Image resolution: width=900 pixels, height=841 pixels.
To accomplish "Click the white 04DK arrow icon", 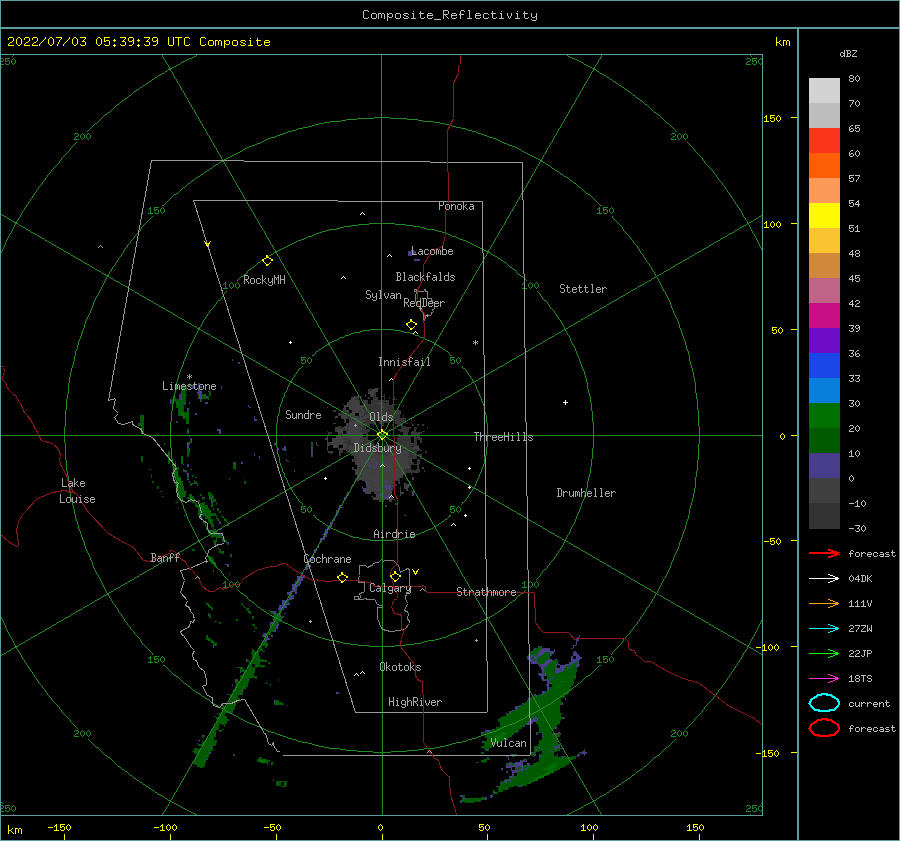I will (824, 578).
